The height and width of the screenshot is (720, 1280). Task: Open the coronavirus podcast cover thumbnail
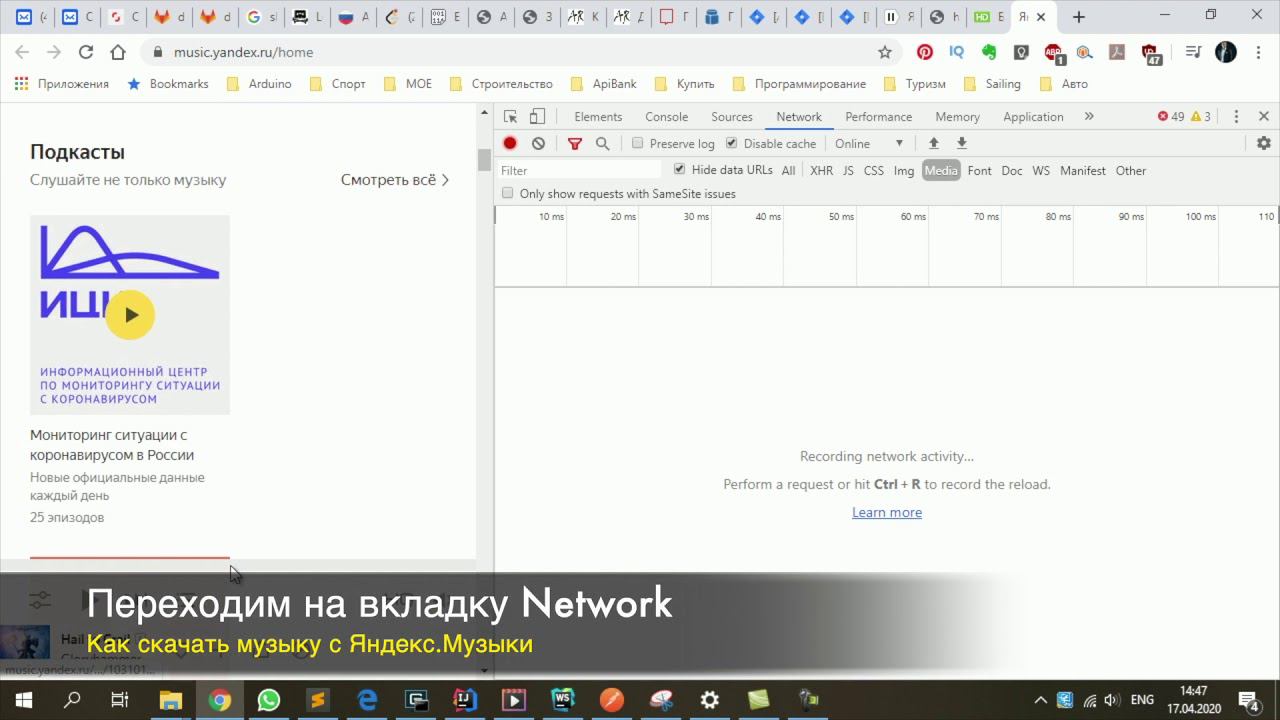point(130,315)
